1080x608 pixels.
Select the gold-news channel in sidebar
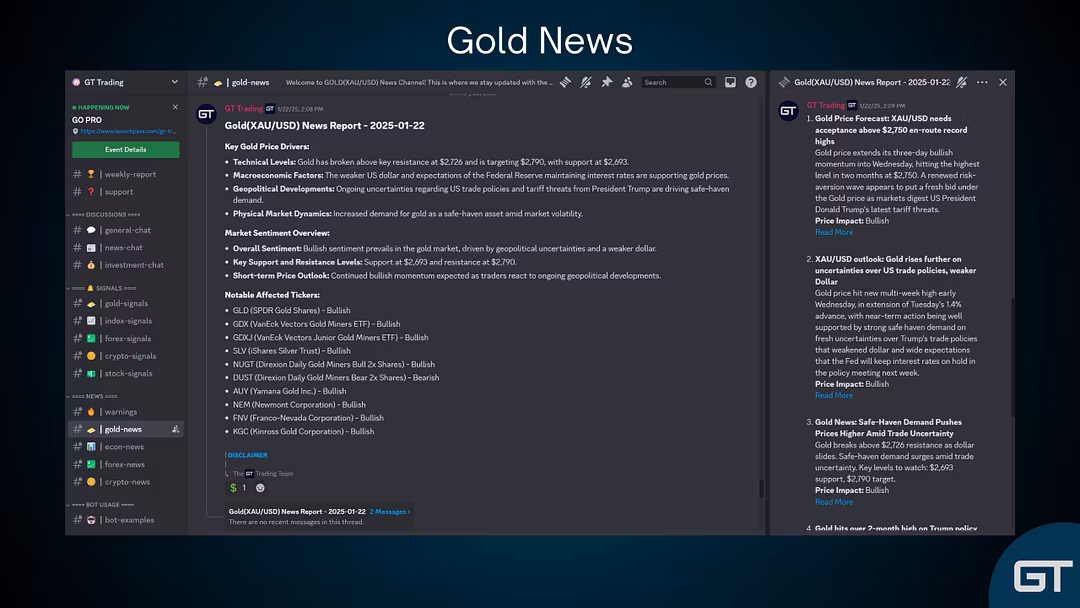(x=125, y=429)
